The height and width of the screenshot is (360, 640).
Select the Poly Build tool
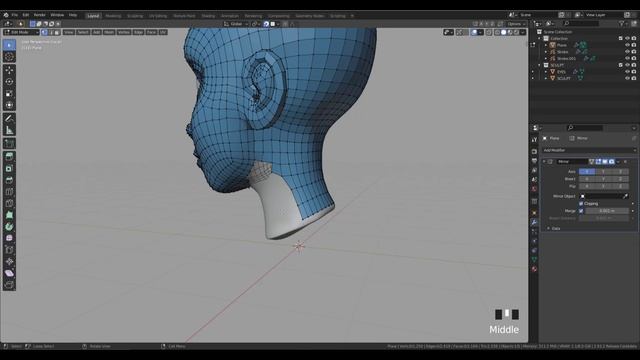click(x=9, y=215)
